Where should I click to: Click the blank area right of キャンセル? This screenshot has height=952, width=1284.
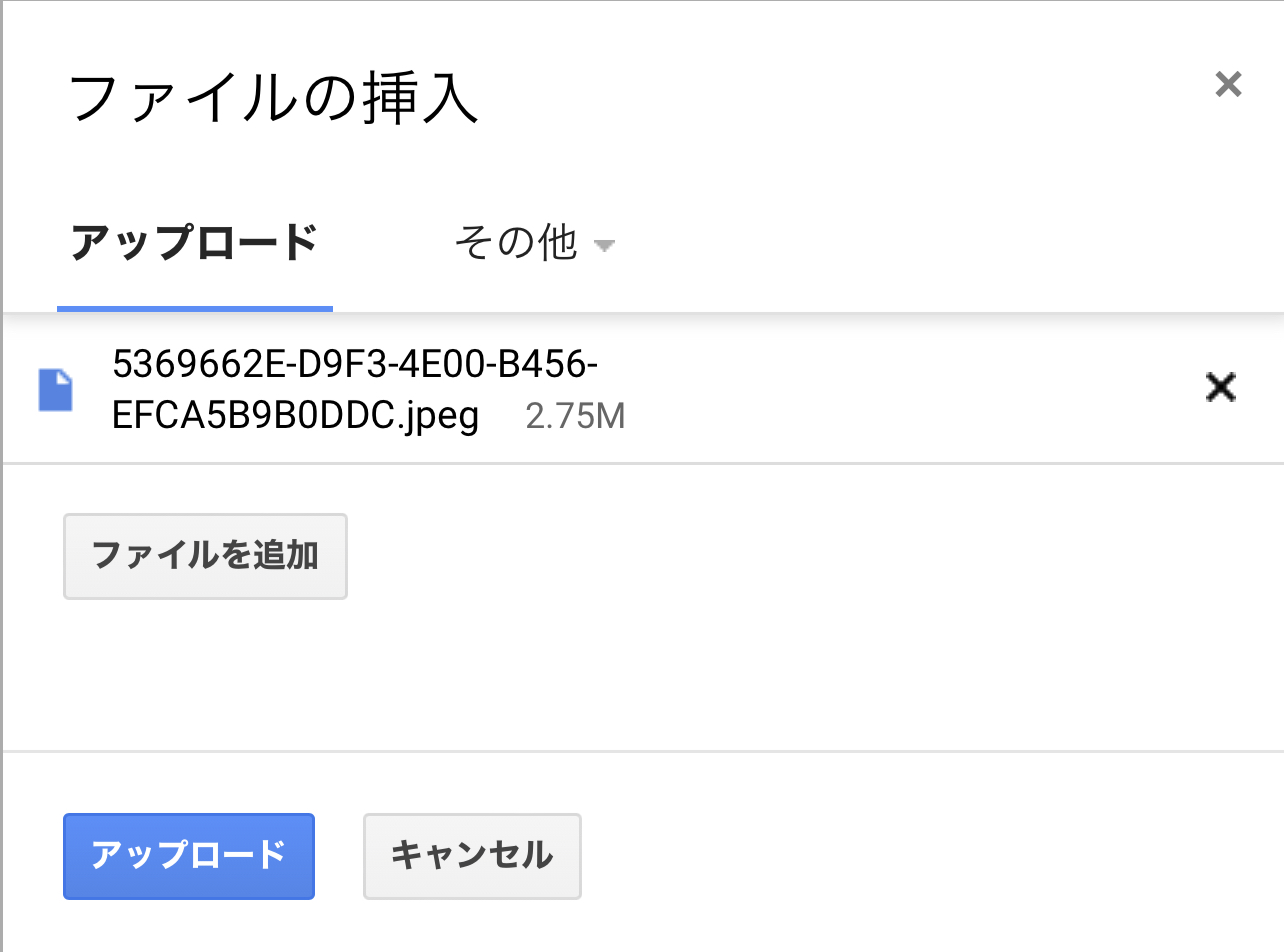click(x=900, y=856)
